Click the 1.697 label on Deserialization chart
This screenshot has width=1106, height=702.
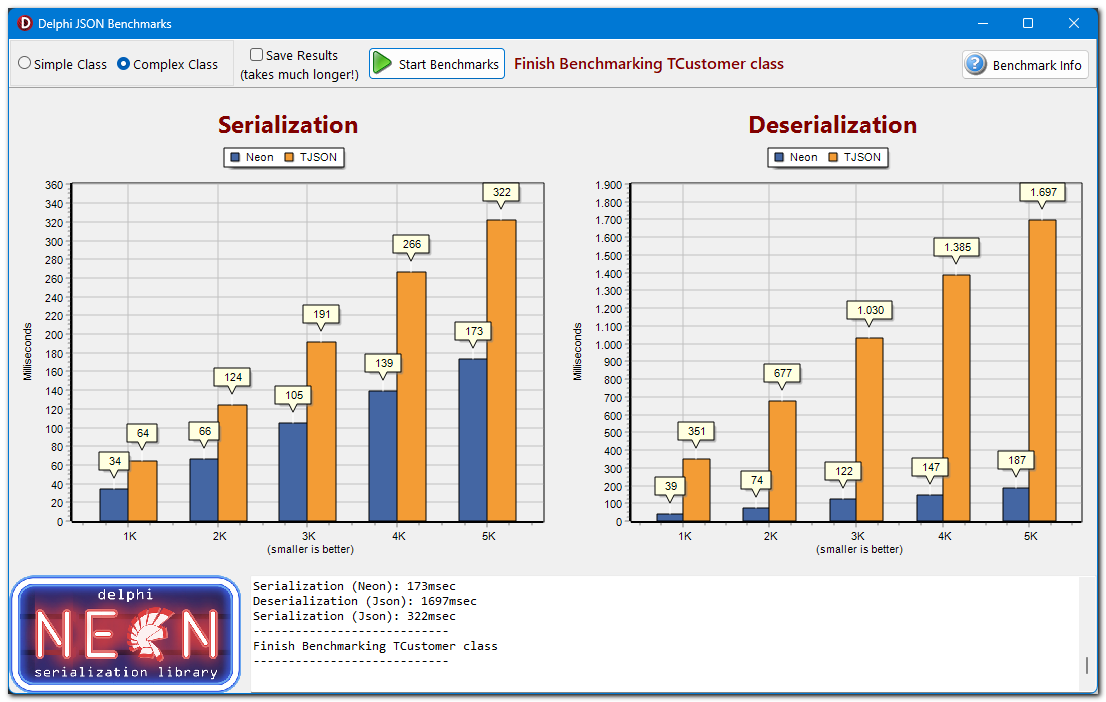click(x=1043, y=192)
